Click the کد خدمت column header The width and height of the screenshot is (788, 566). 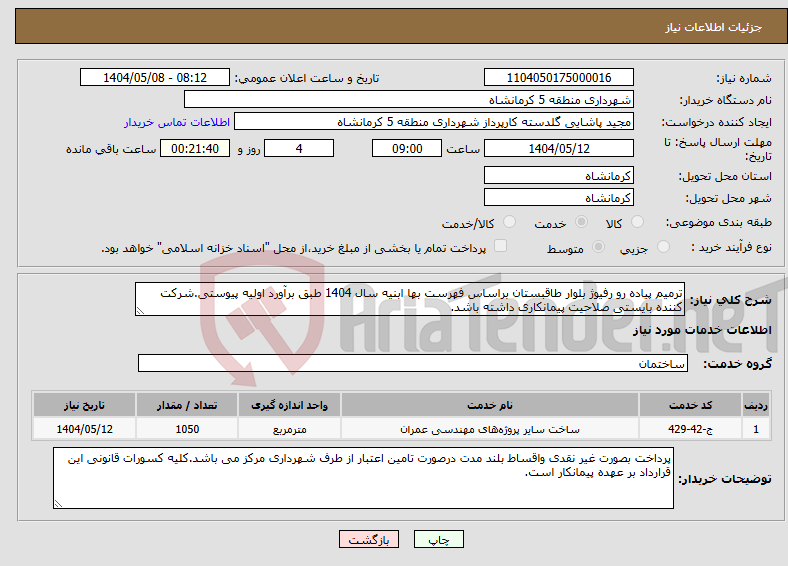coord(691,405)
